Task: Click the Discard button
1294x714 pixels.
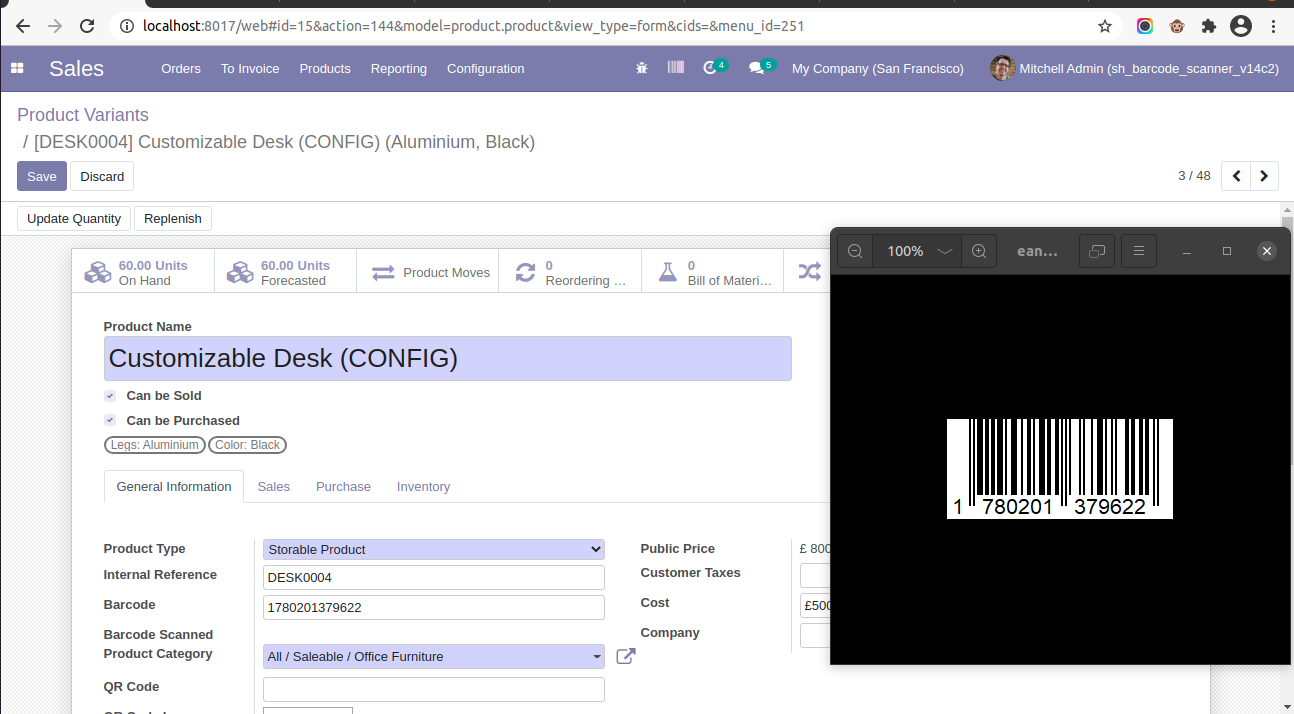Action: (x=102, y=176)
